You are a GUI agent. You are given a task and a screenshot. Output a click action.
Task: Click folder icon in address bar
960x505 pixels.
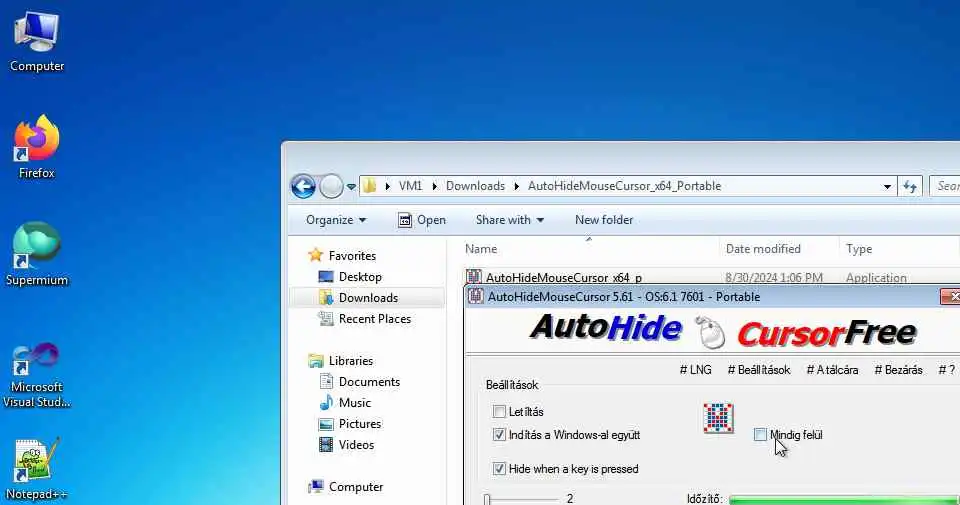coord(369,185)
